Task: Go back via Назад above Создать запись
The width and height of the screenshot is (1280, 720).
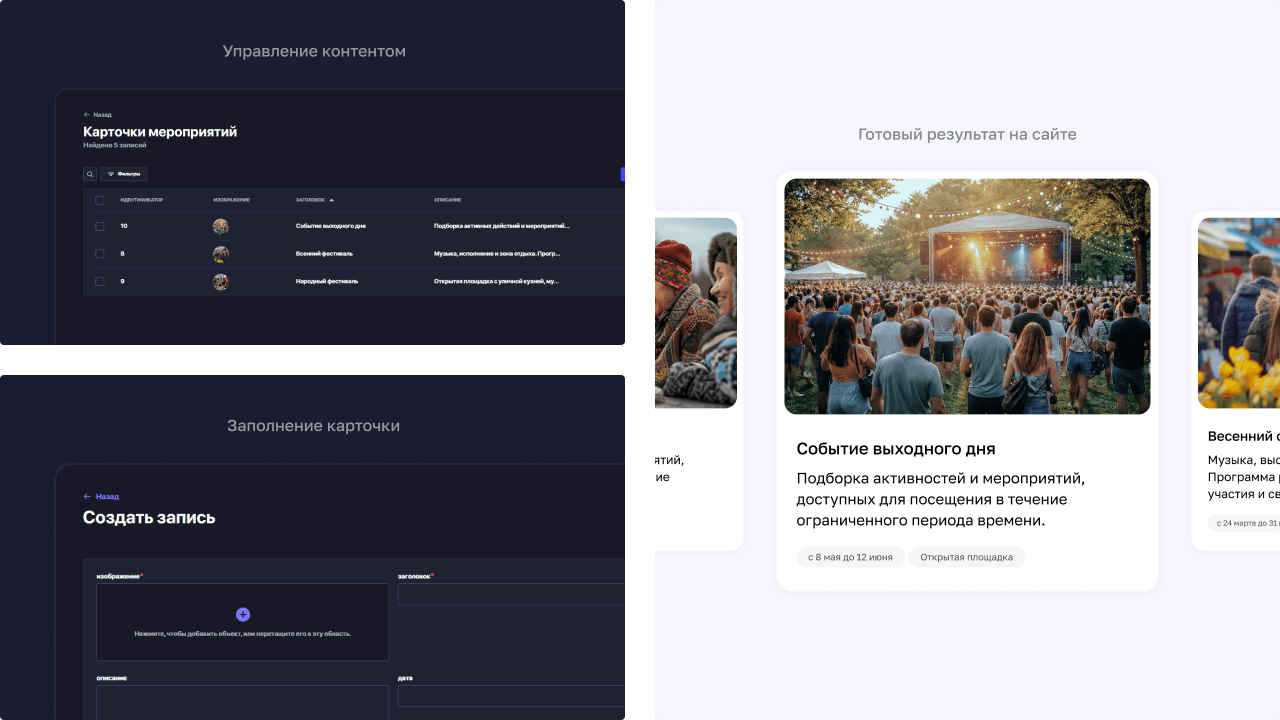Action: [101, 496]
